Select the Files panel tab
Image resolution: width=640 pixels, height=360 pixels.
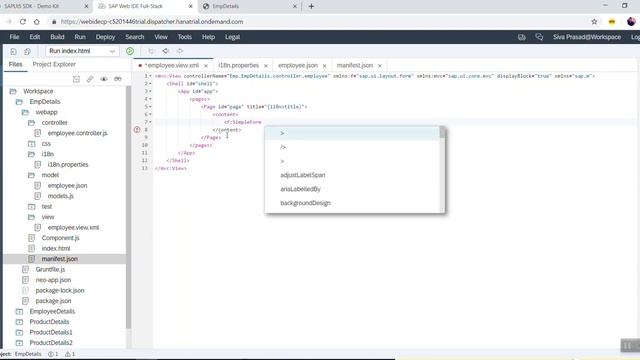coord(16,64)
